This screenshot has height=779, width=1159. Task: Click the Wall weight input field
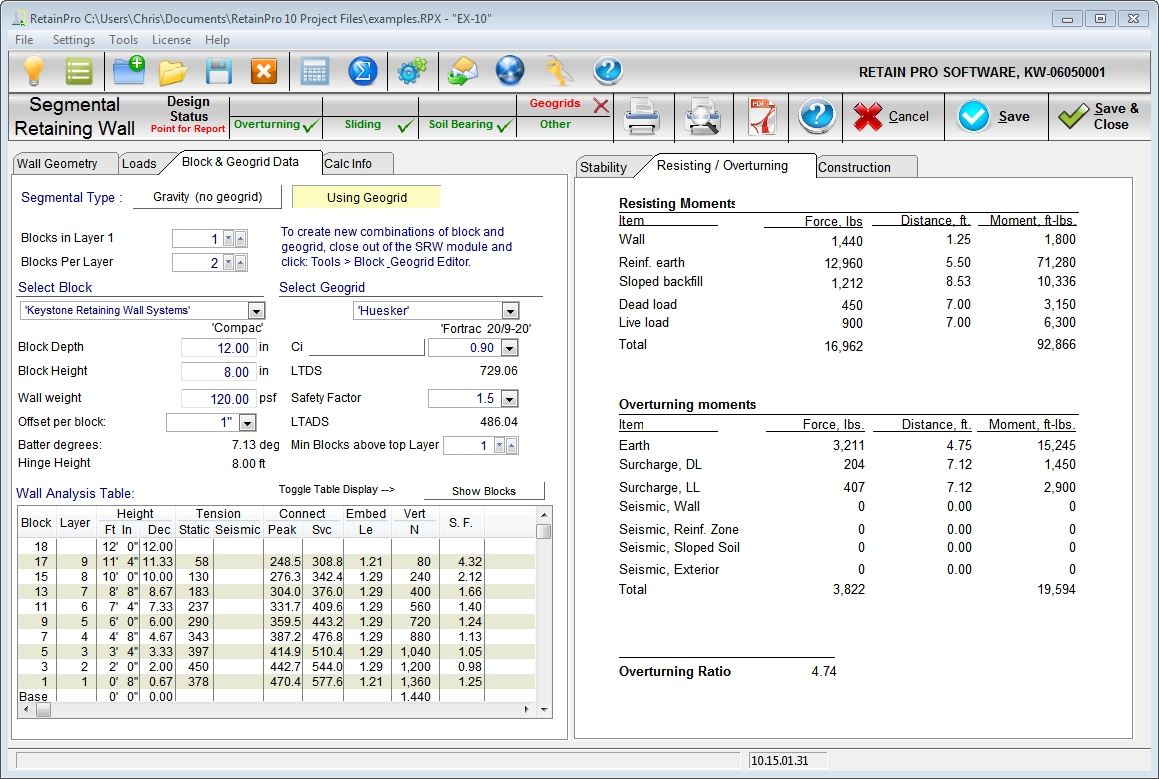219,398
